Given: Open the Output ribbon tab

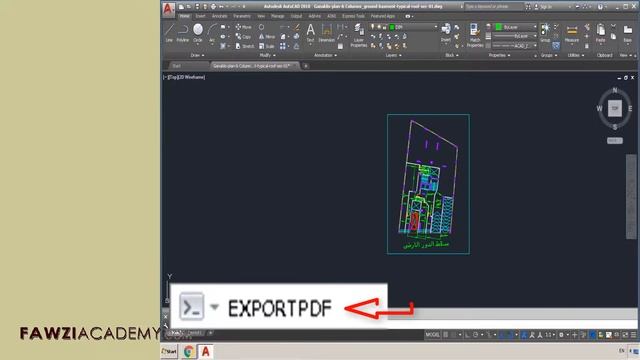Looking at the screenshot, I should click(296, 16).
